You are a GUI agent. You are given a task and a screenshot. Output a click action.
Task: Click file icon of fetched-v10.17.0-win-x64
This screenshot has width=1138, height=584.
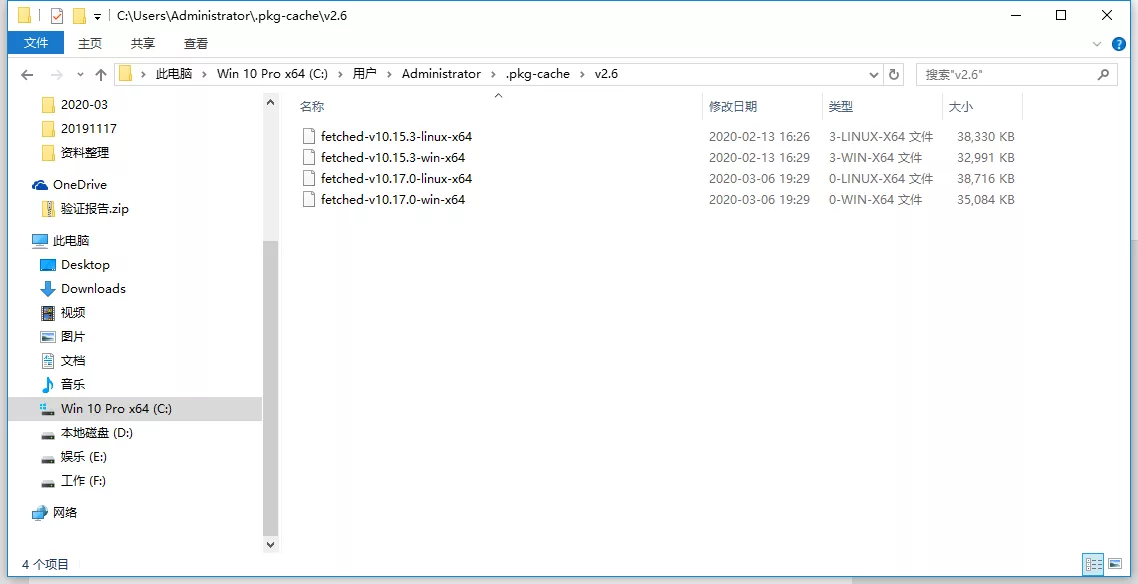point(308,200)
